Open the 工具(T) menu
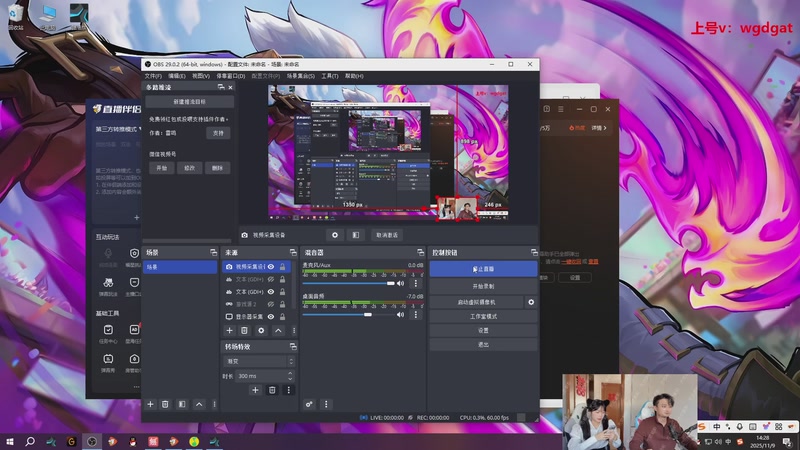This screenshot has height=450, width=800. 330,76
